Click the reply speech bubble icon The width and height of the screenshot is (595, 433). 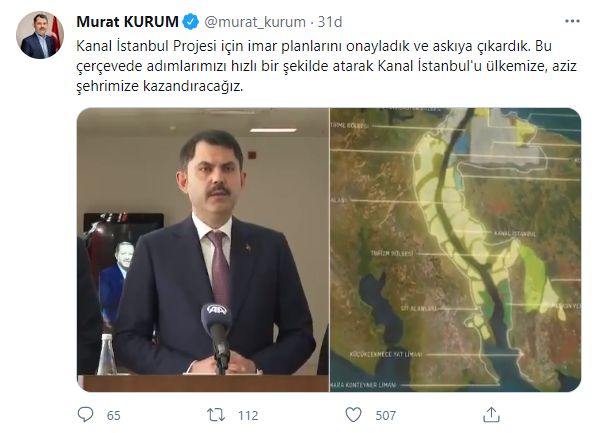[x=85, y=414]
